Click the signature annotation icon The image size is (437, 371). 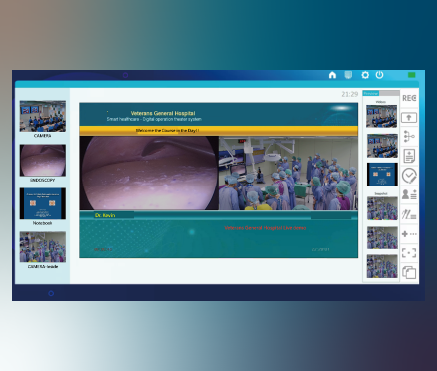point(409,214)
